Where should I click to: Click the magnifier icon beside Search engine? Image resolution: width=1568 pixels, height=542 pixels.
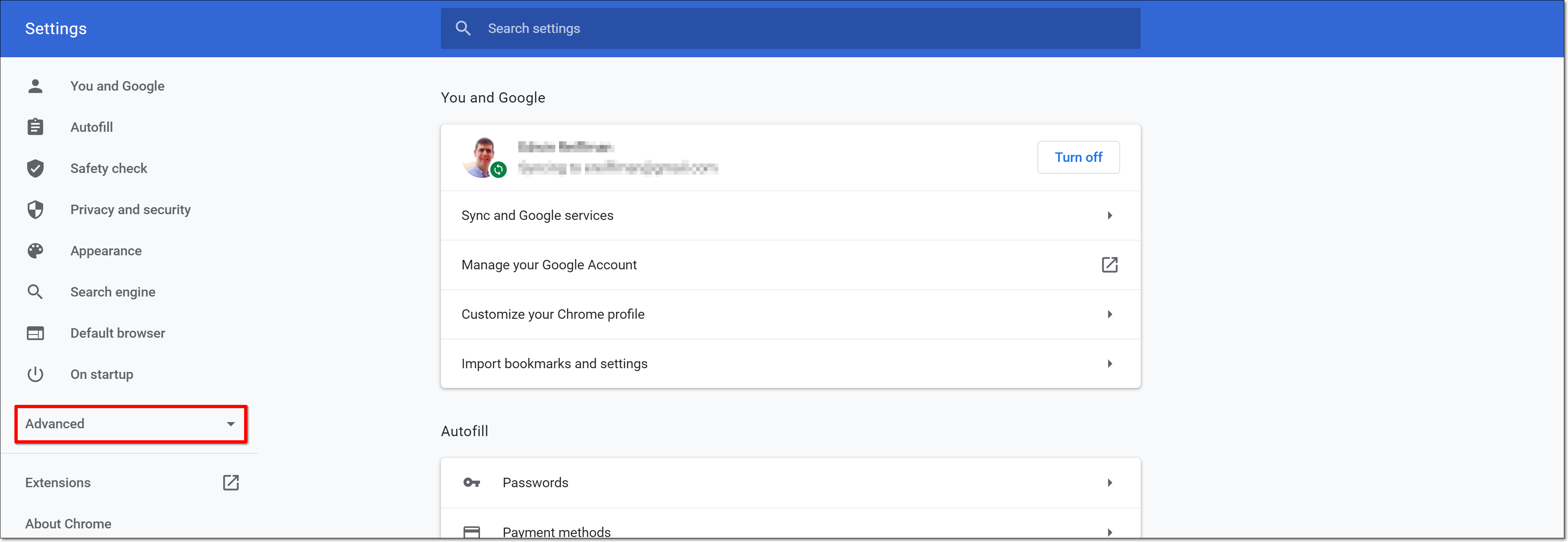[35, 292]
